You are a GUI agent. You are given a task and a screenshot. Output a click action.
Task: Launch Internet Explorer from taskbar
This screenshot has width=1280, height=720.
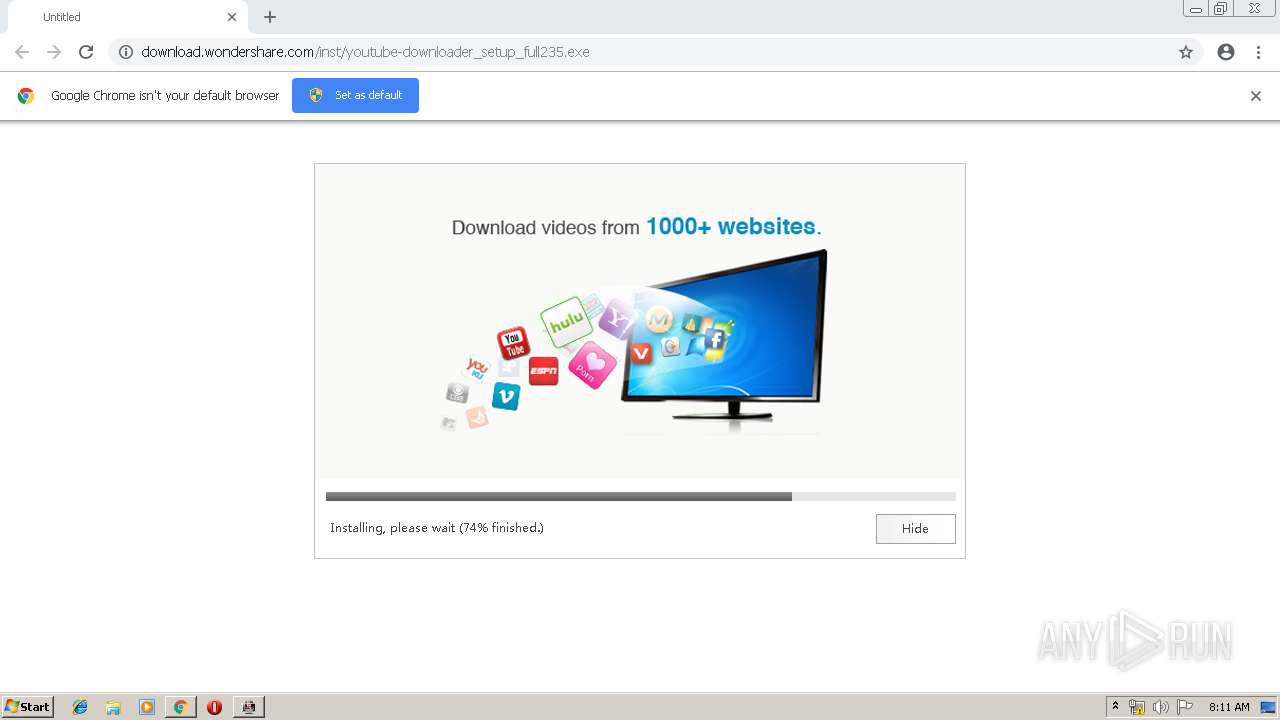click(80, 707)
